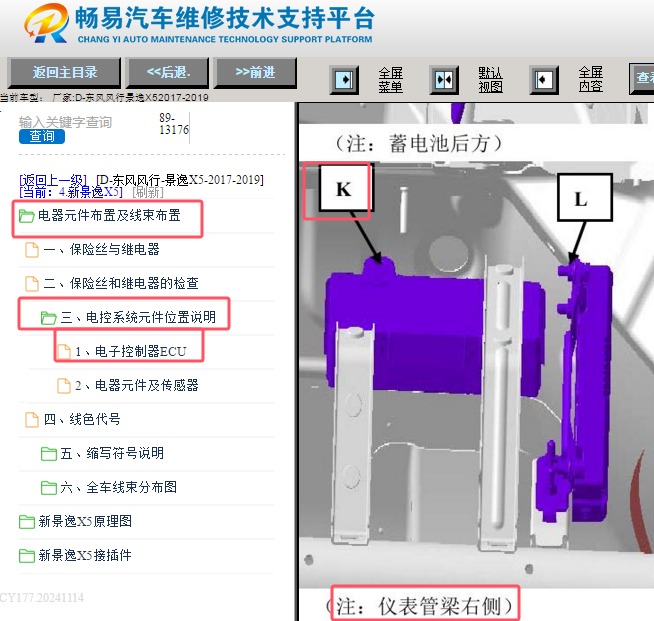Go back with the <<后退 button

168,73
